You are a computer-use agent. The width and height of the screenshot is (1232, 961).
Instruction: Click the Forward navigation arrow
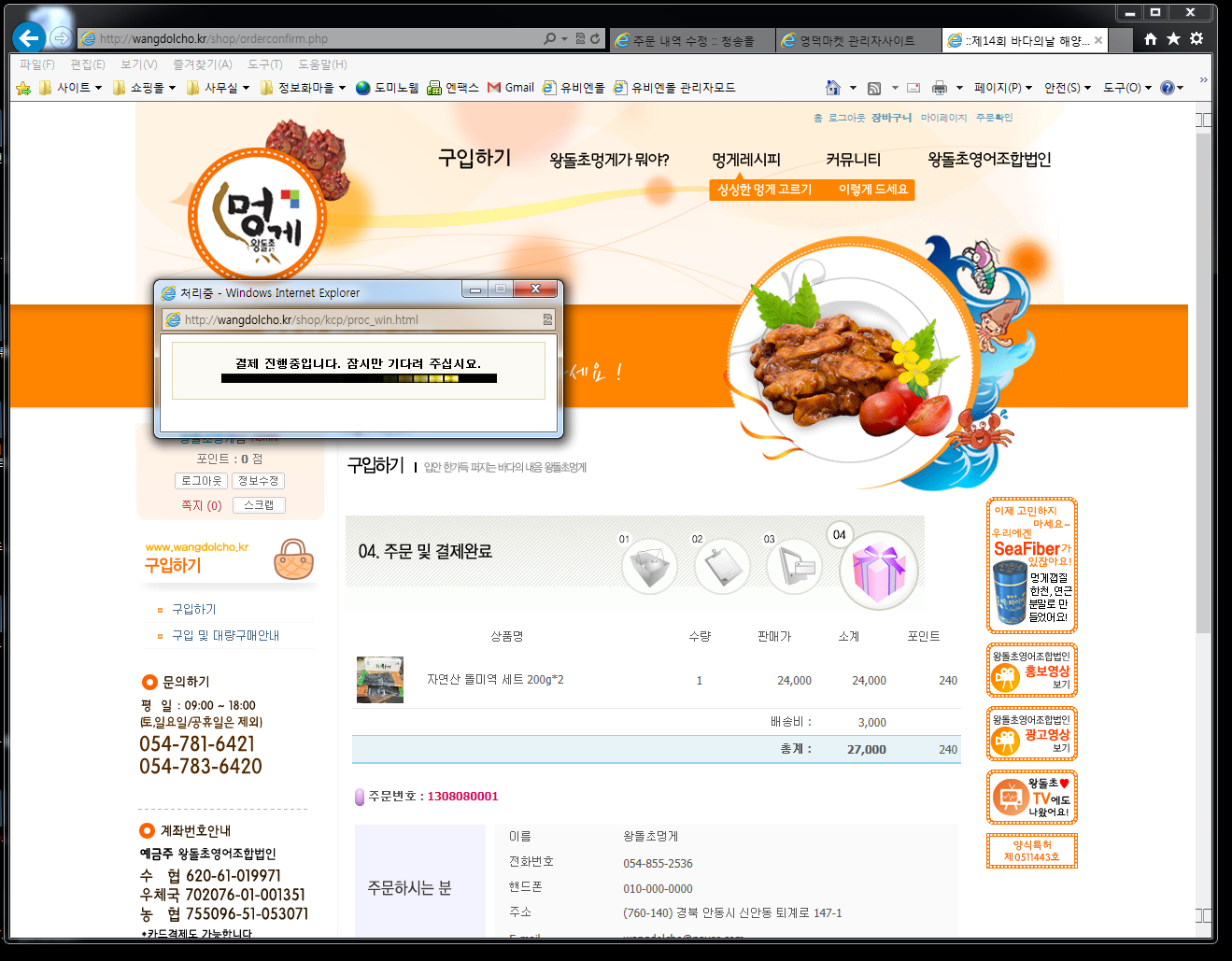(61, 37)
